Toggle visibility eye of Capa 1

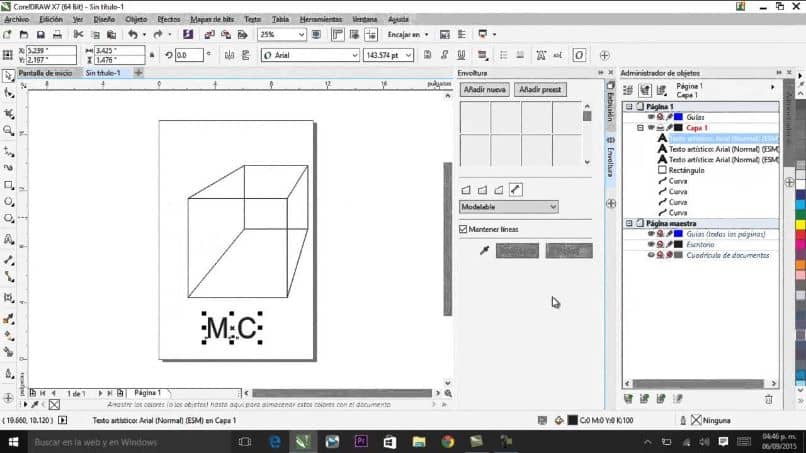click(651, 128)
